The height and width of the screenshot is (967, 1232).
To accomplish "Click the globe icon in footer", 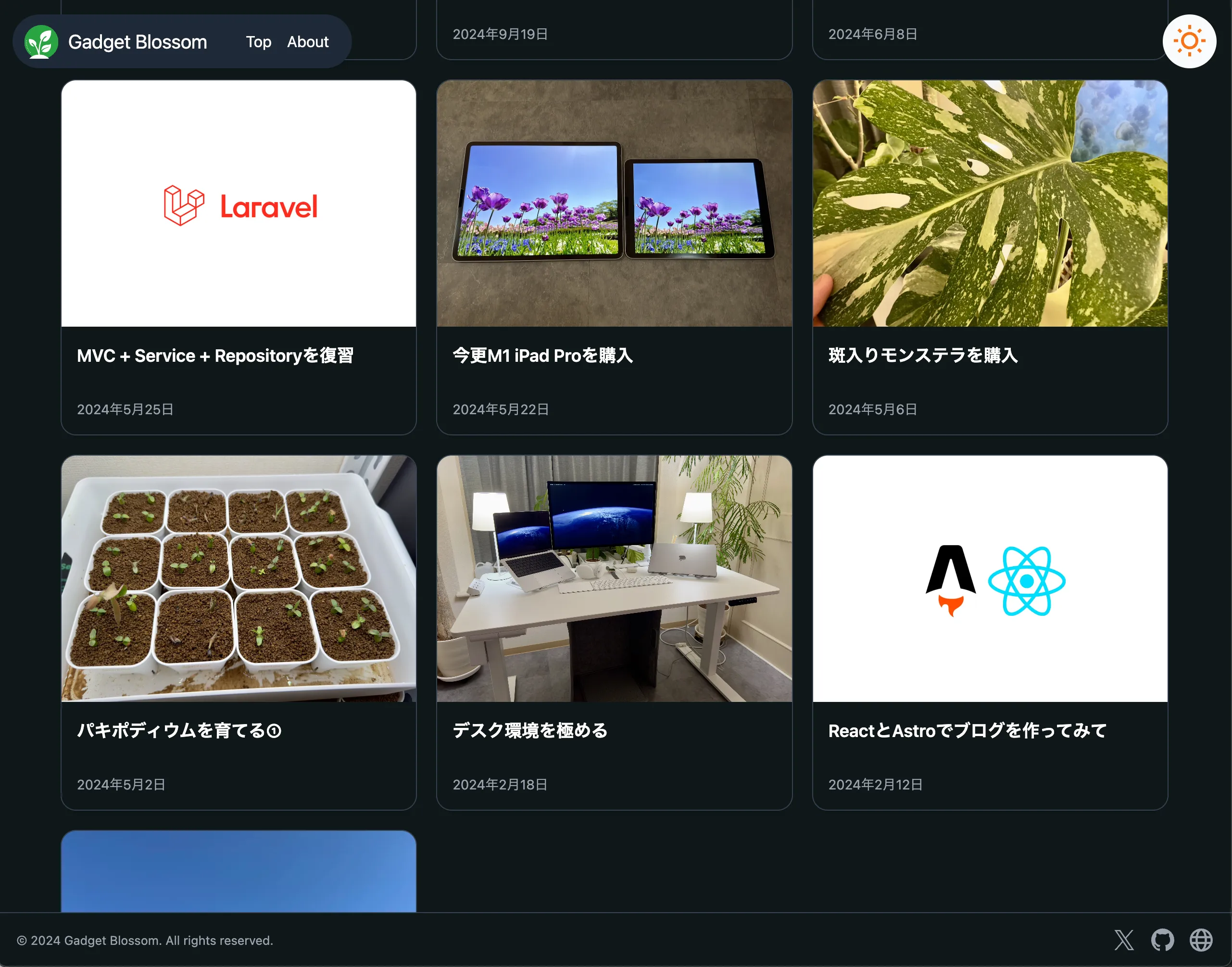I will (x=1203, y=941).
